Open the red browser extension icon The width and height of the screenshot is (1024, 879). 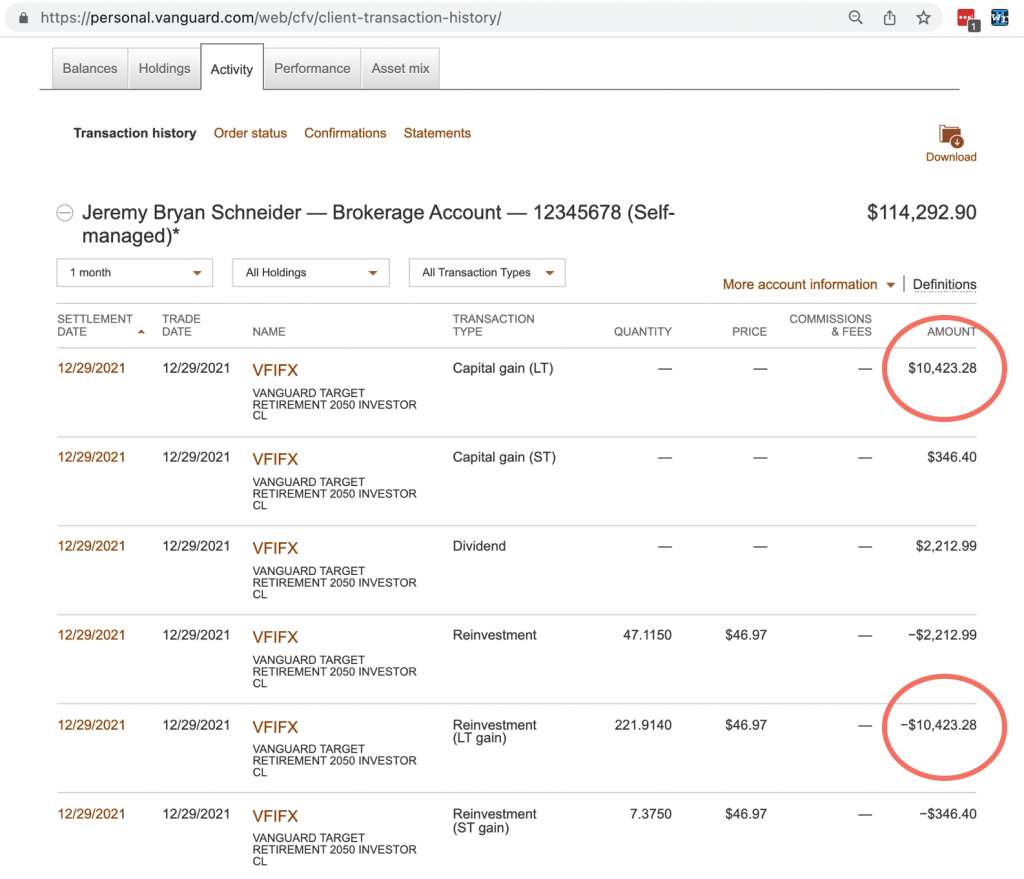pos(967,19)
